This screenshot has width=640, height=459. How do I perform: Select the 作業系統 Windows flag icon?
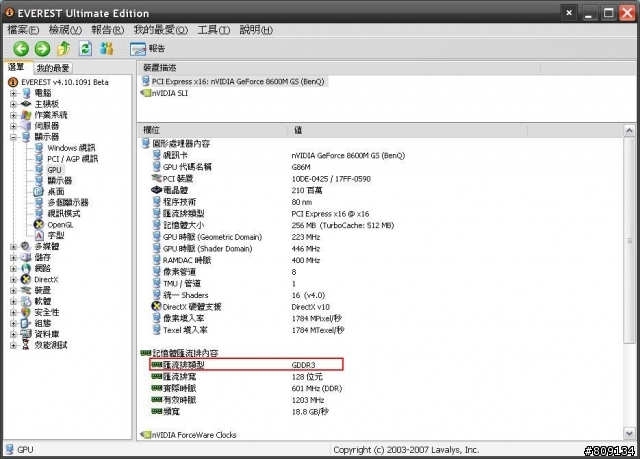coord(26,115)
